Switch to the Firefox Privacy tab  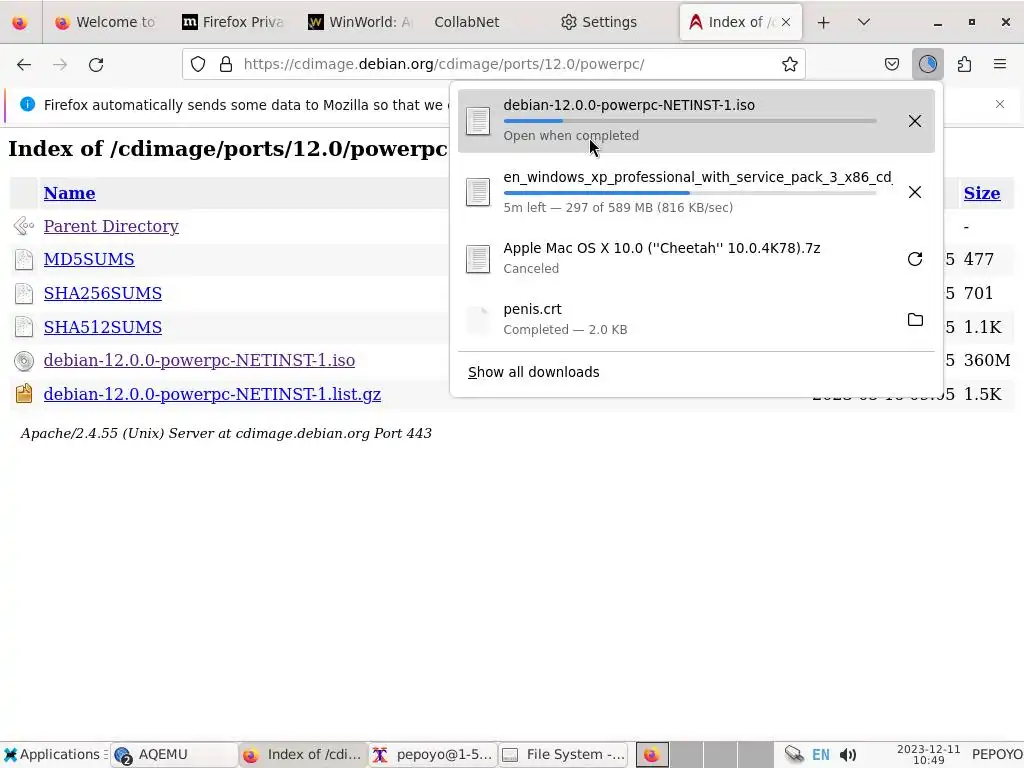tap(232, 22)
